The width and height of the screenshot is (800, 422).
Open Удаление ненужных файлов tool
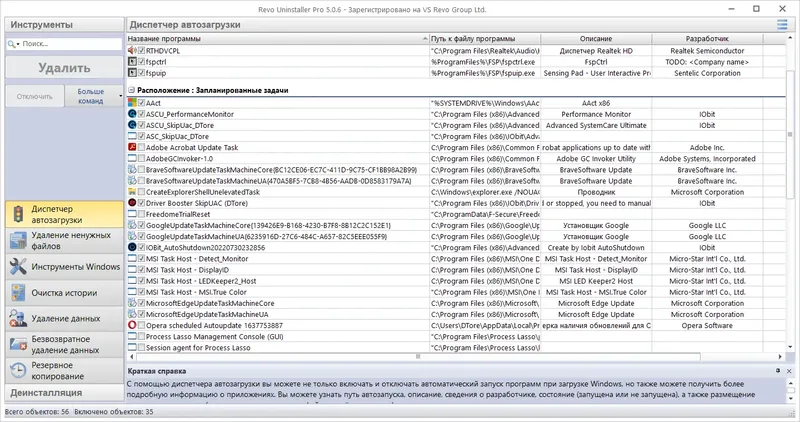64,240
